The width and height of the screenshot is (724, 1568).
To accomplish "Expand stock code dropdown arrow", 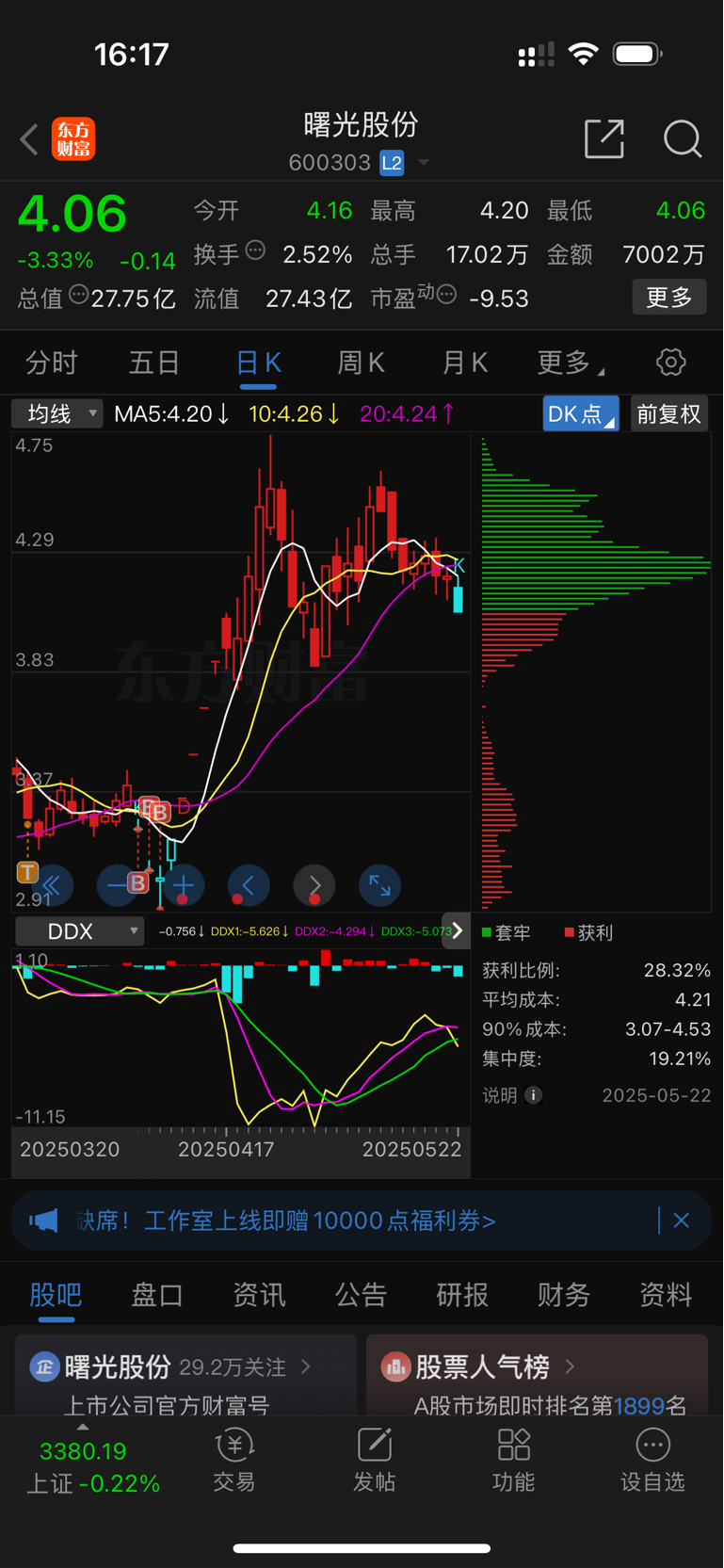I will coord(424,163).
